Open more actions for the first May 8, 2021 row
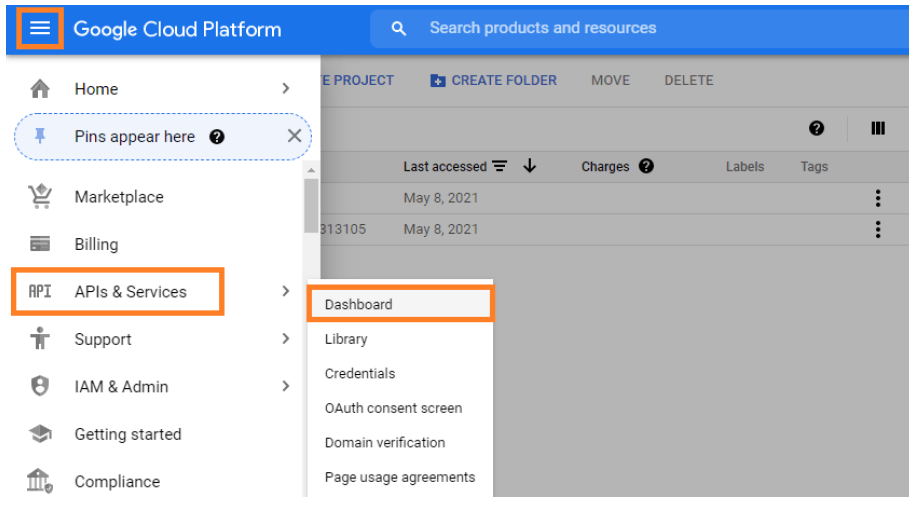Viewport: 918px width, 526px height. (x=878, y=199)
